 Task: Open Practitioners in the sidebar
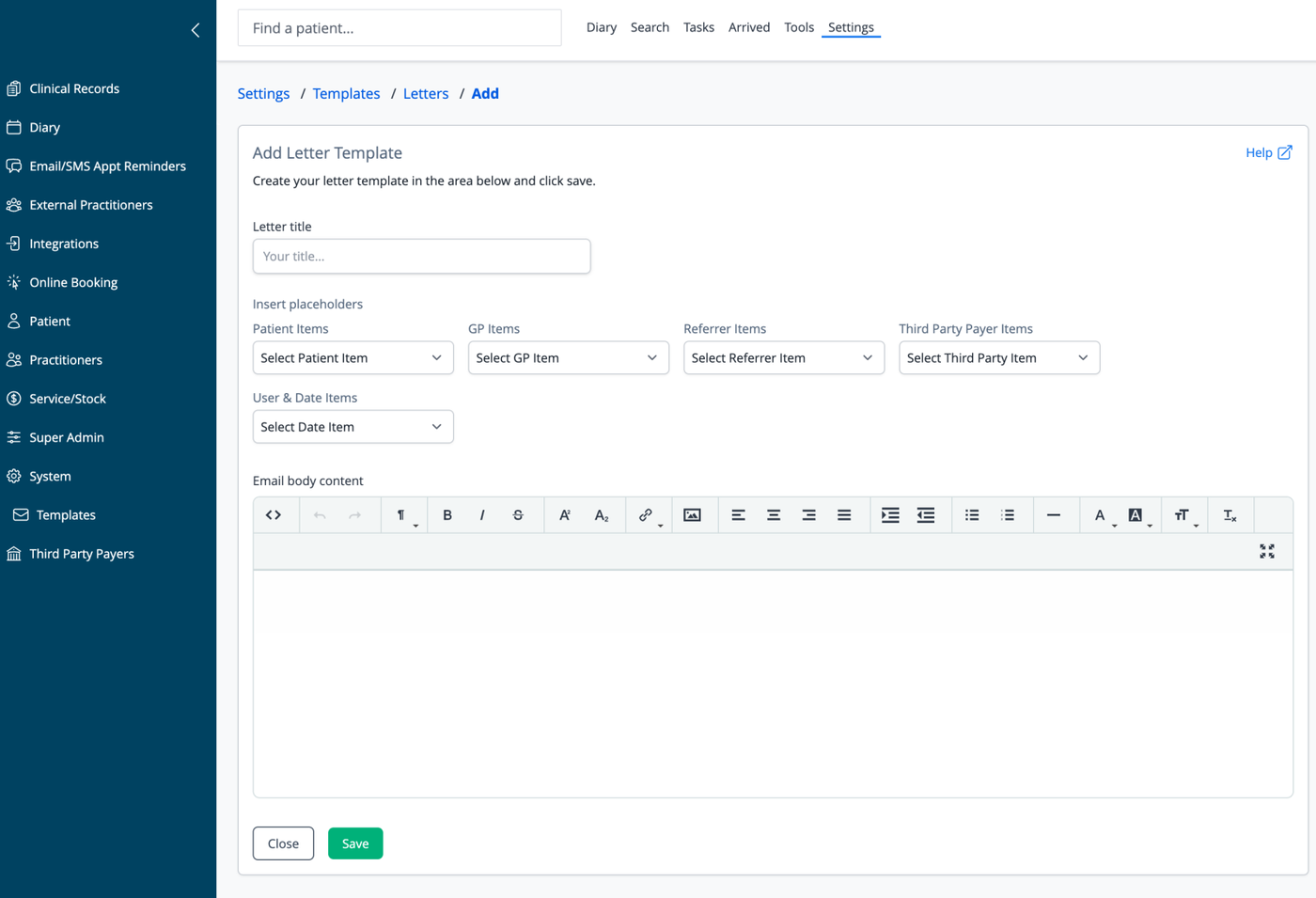tap(66, 360)
